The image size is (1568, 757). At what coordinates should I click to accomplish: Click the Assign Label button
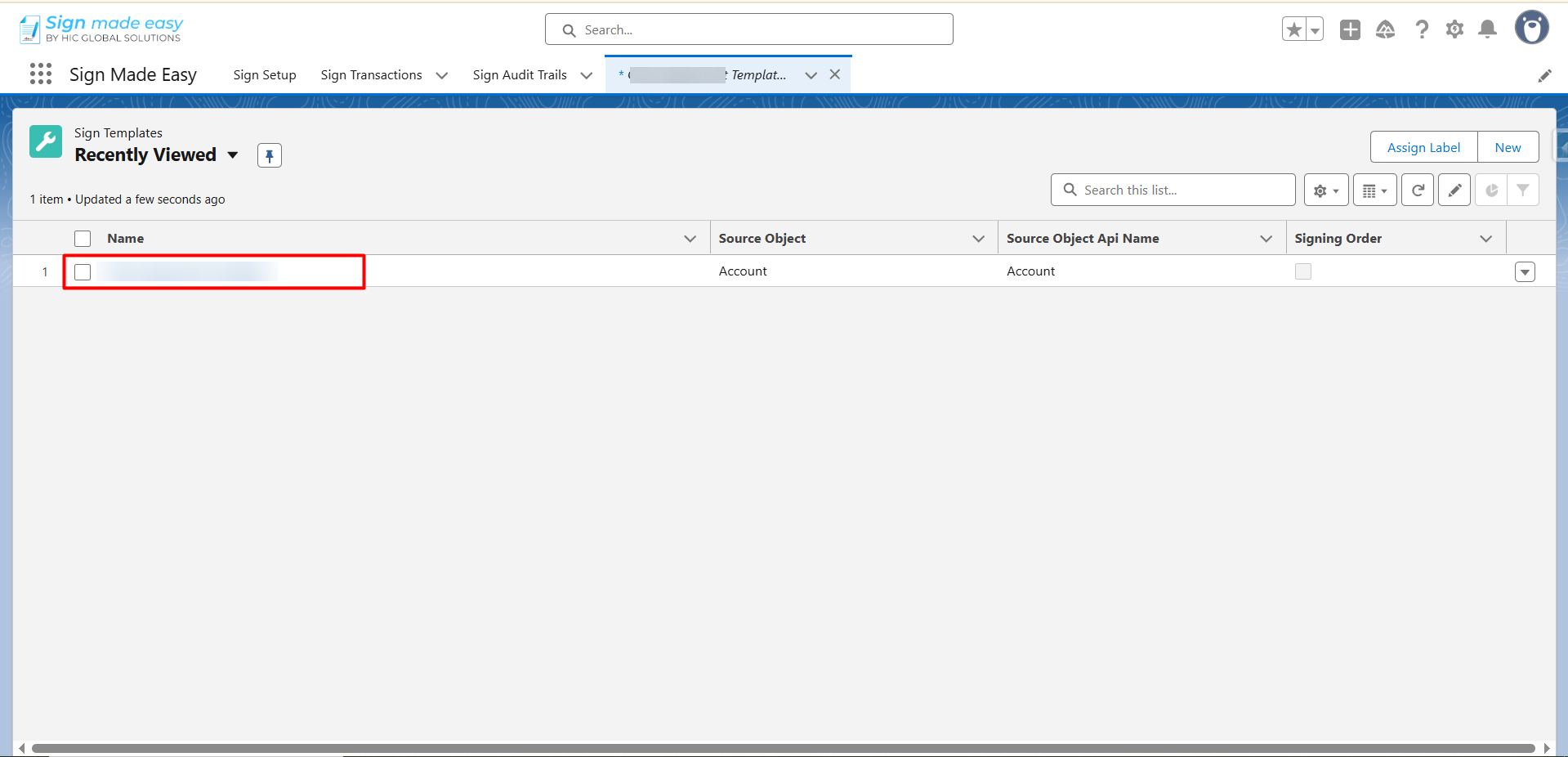pos(1423,147)
